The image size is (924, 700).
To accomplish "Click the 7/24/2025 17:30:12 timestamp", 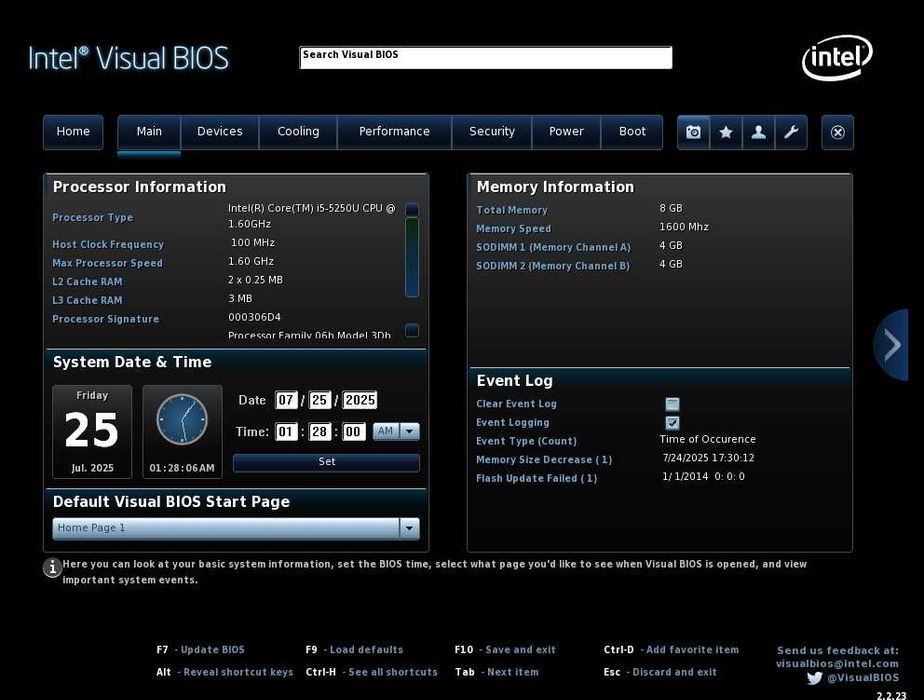I will tap(708, 458).
